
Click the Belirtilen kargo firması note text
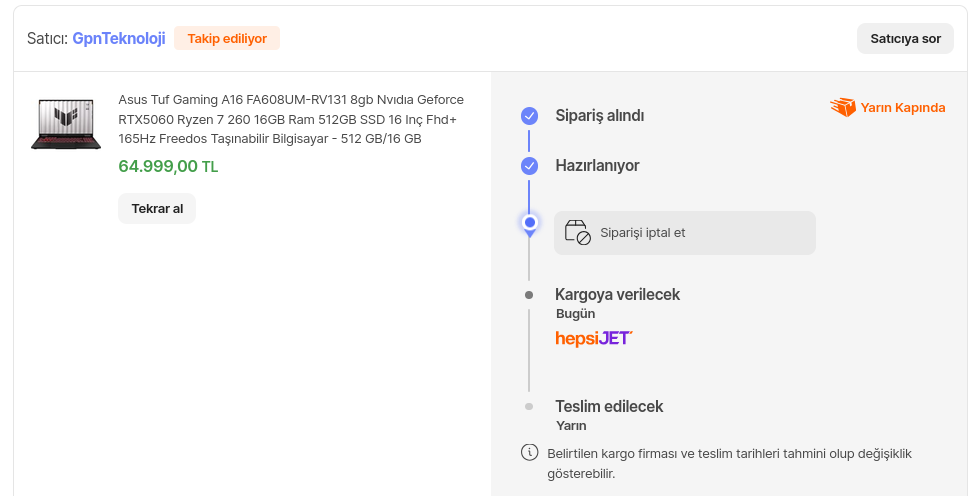pos(729,464)
